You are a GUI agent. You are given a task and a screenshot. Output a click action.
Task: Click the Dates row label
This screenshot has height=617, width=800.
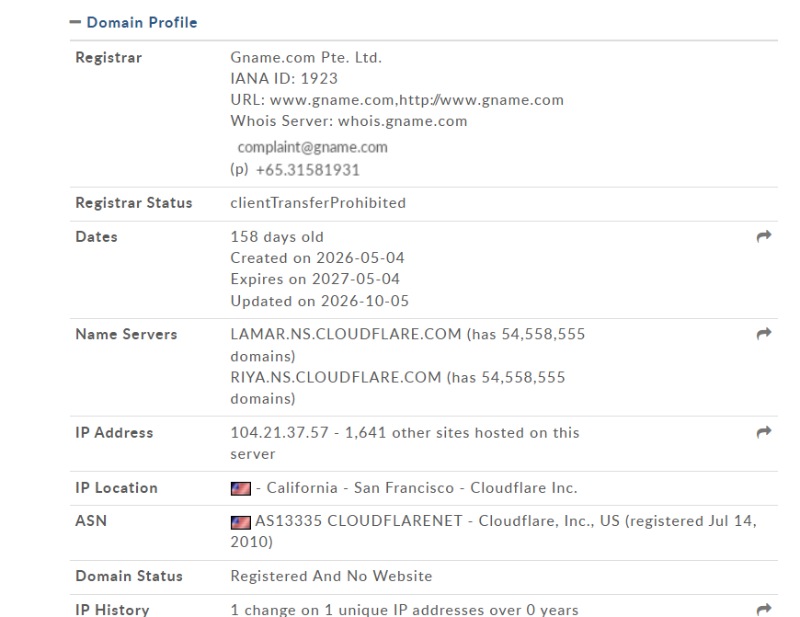pos(96,237)
